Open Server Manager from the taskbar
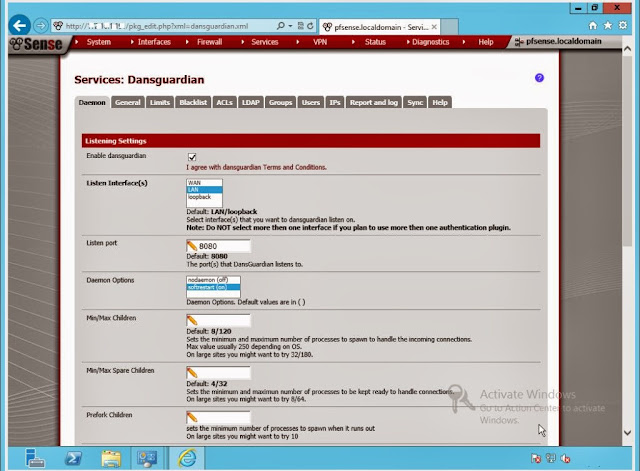The width and height of the screenshot is (640, 471). tap(35, 458)
